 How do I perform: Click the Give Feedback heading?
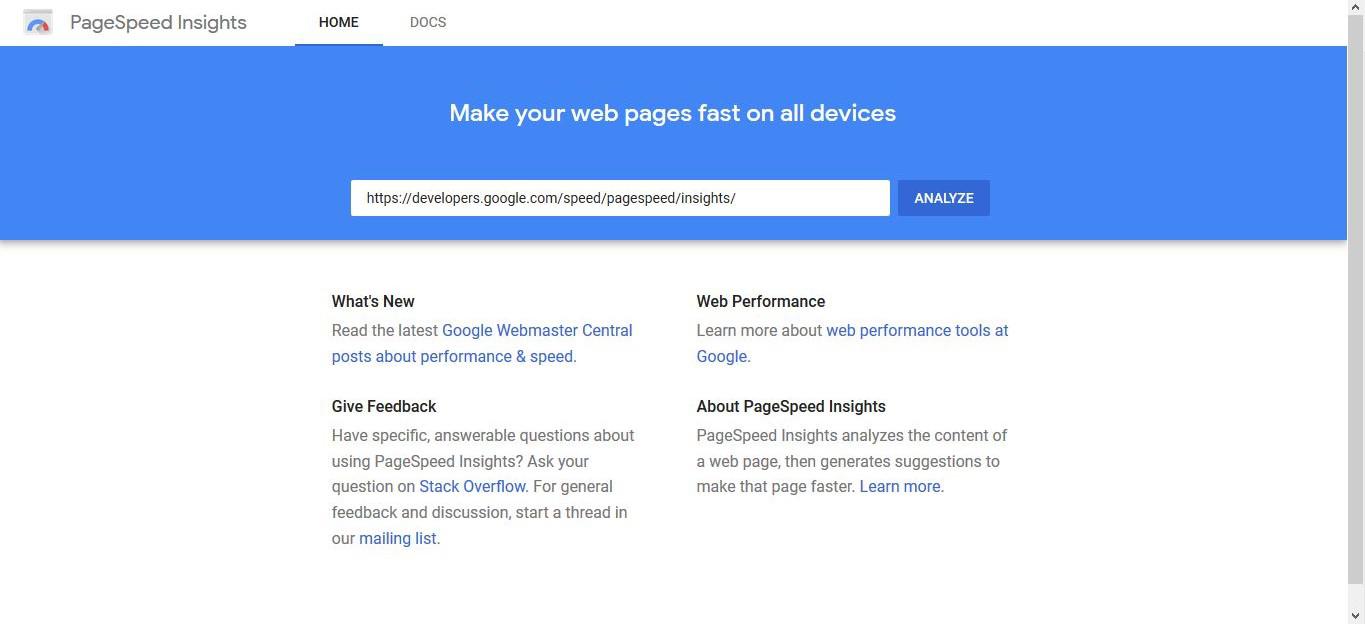pos(384,407)
